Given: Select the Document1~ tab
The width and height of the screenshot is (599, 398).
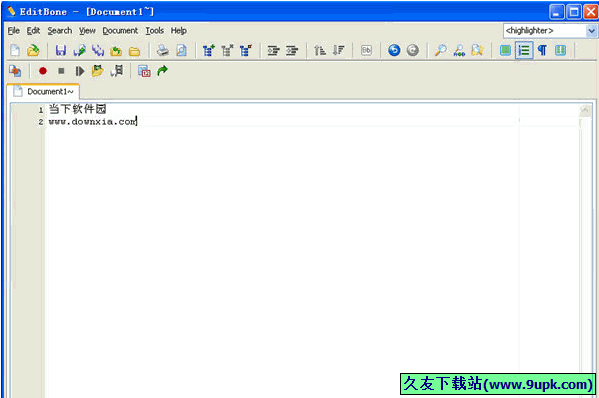Looking at the screenshot, I should (x=43, y=92).
